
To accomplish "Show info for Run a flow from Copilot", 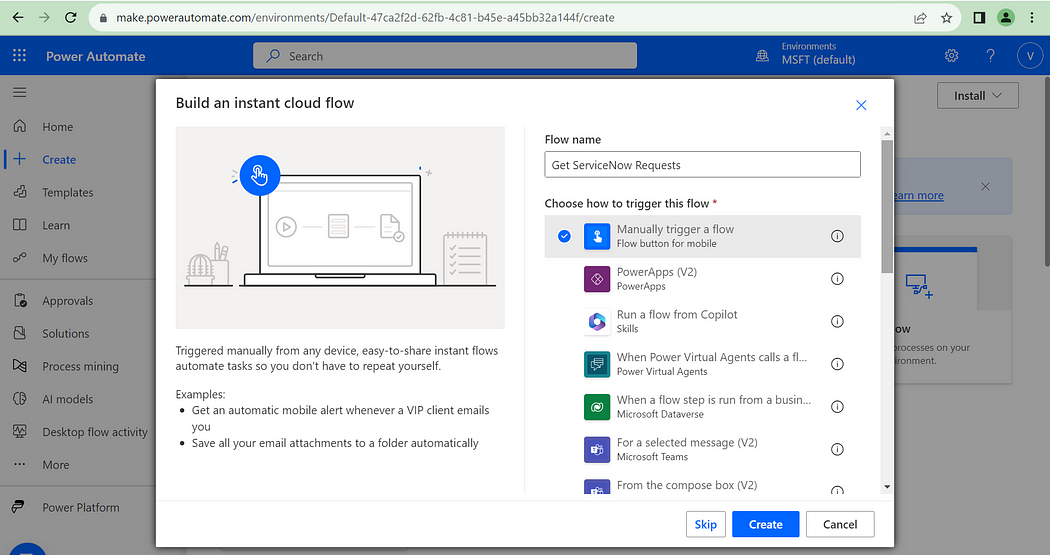I will 837,321.
